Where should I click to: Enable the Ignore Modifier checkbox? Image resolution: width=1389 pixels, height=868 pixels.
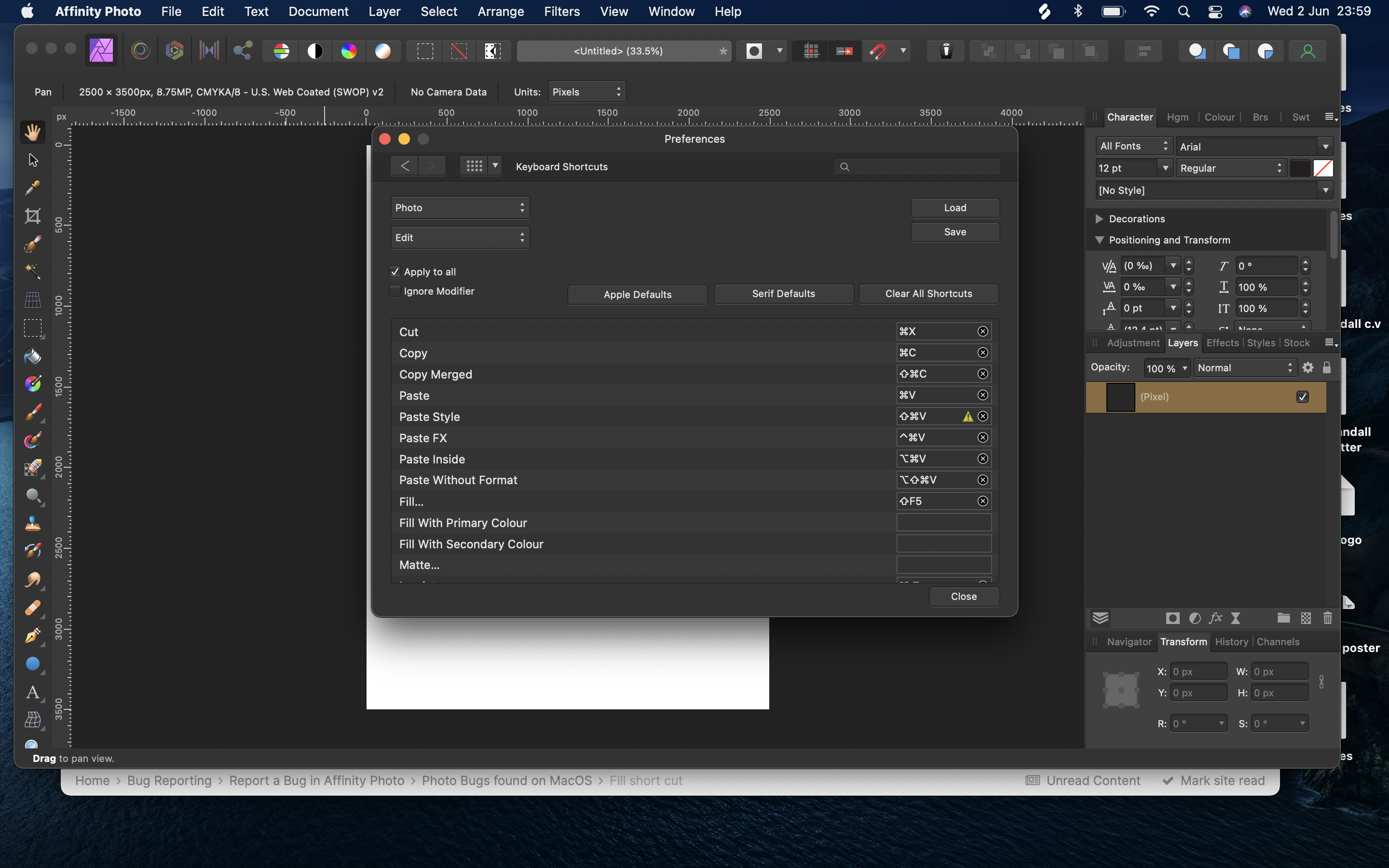coord(395,291)
